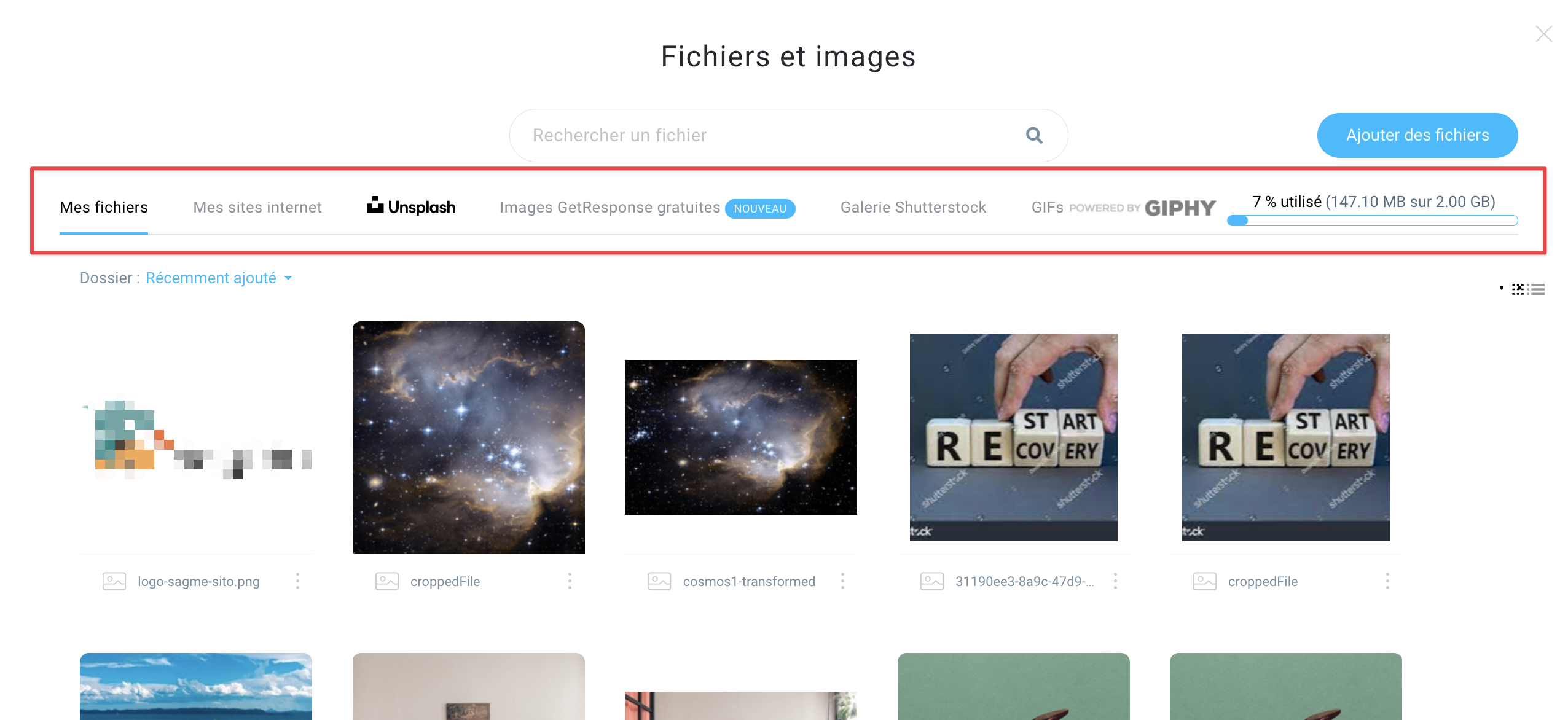Select the square cosmos nebula thumbnail
This screenshot has height=720, width=1568.
click(x=468, y=437)
